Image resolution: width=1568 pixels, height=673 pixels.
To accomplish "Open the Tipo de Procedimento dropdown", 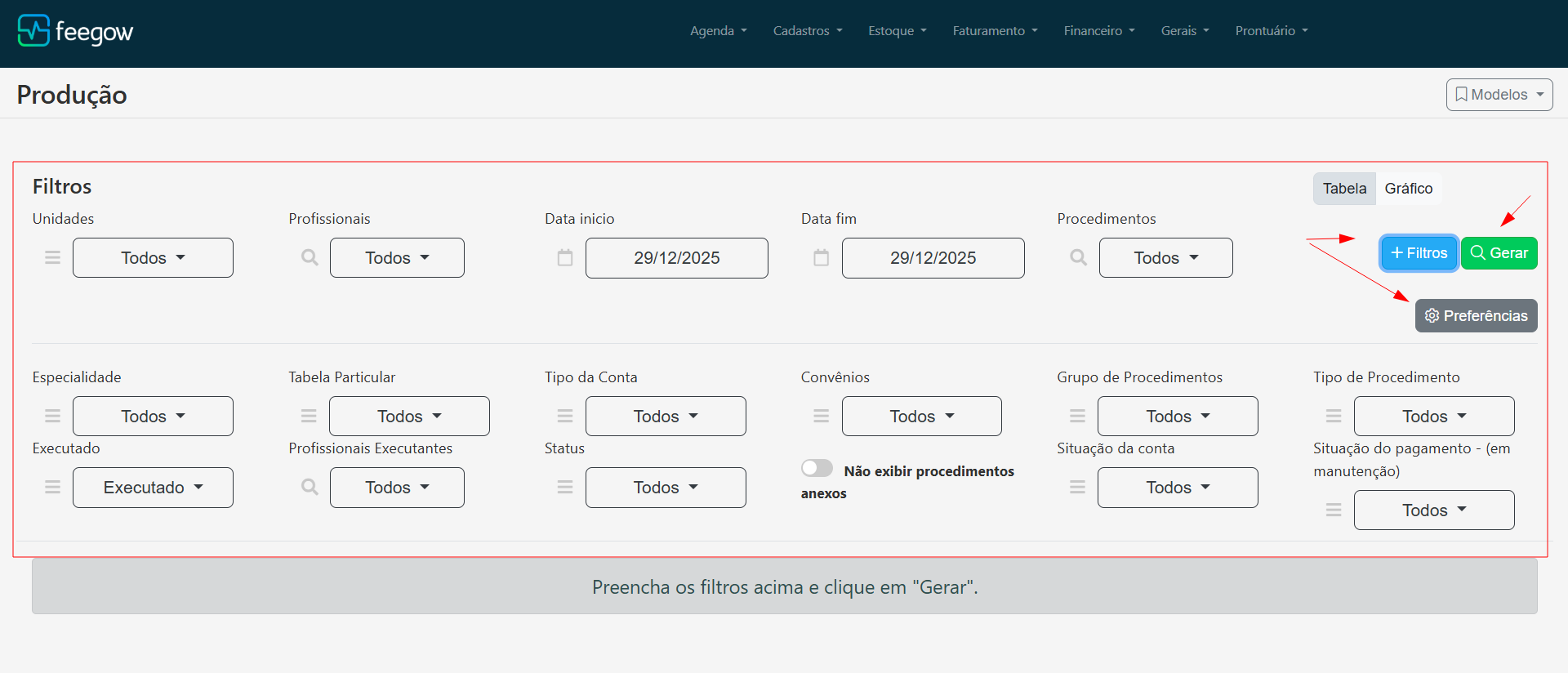I will (1434, 416).
